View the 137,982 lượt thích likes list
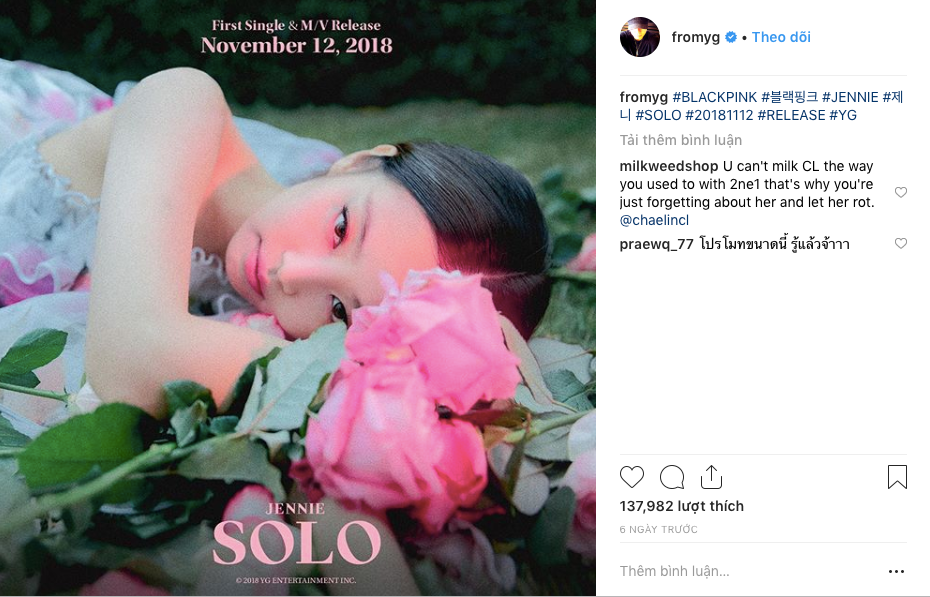 [x=681, y=506]
